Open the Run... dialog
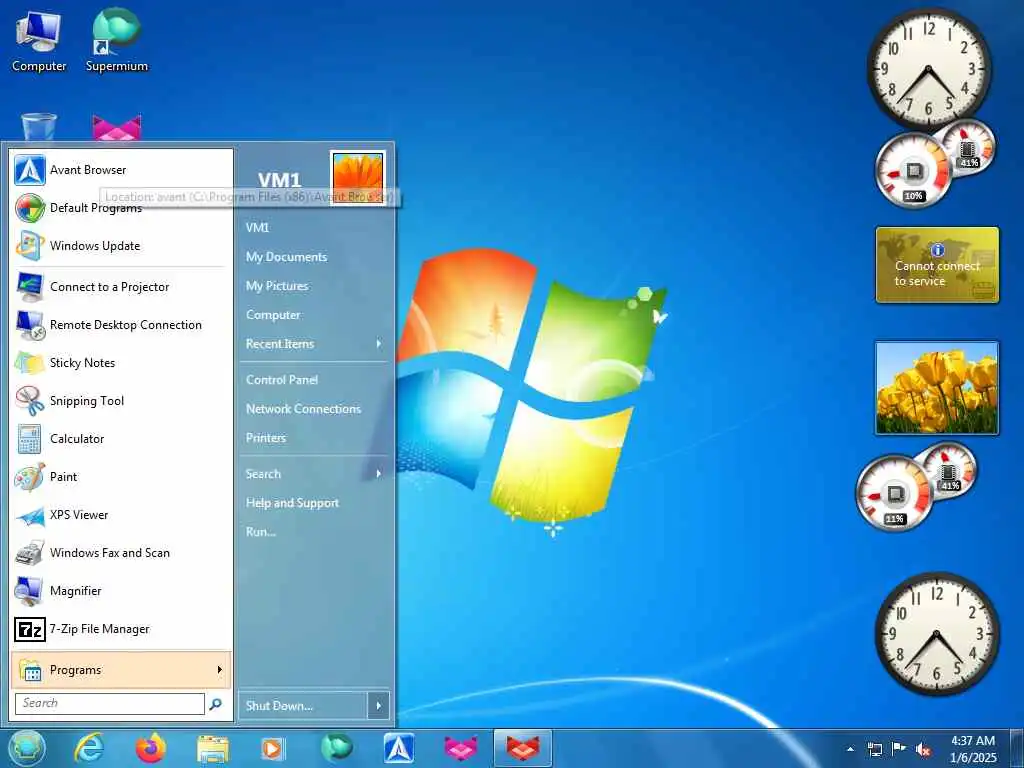Viewport: 1024px width, 768px height. tap(261, 532)
